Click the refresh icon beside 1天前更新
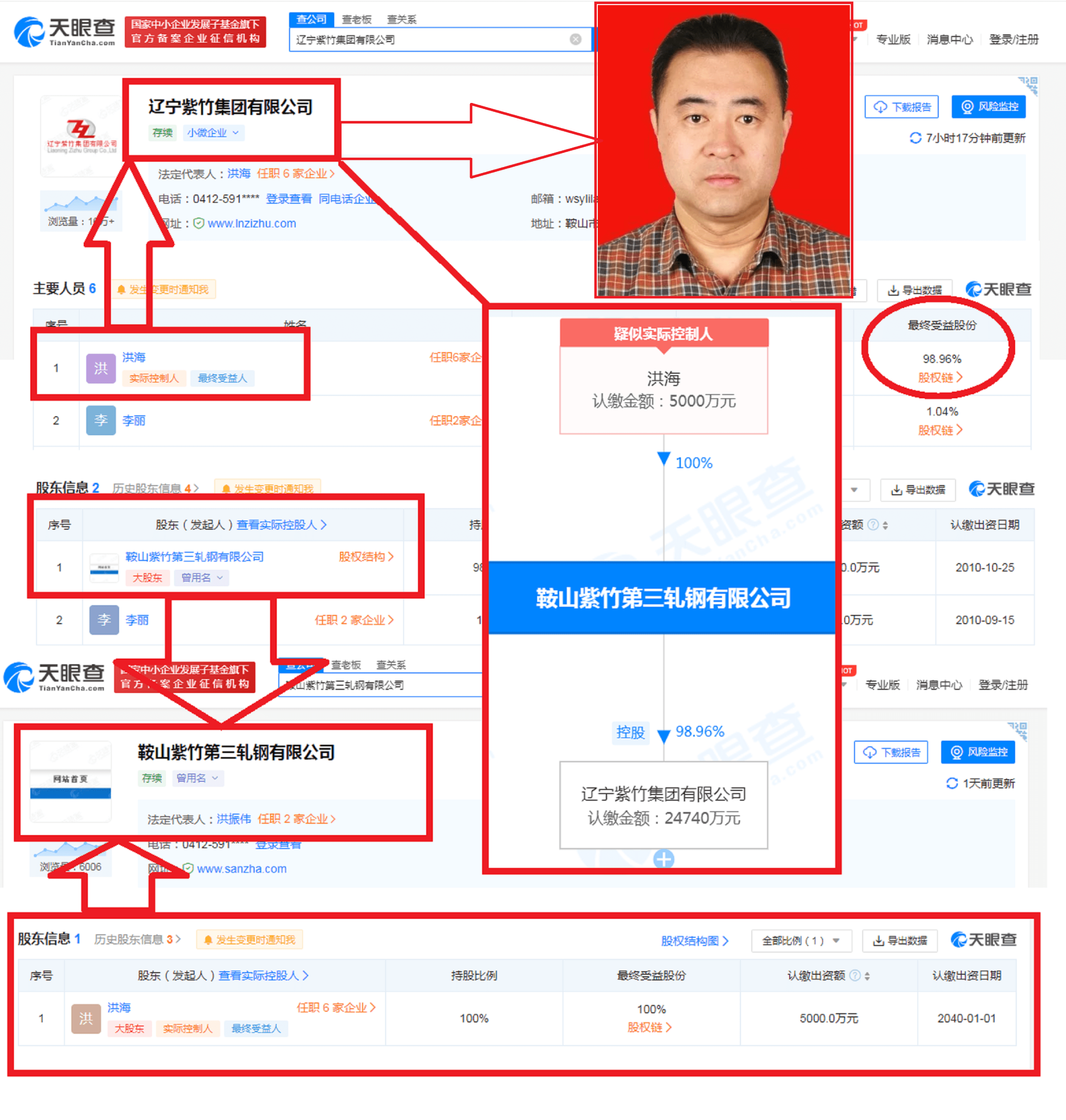Screen dimensions: 1066x1120 pyautogui.click(x=952, y=783)
